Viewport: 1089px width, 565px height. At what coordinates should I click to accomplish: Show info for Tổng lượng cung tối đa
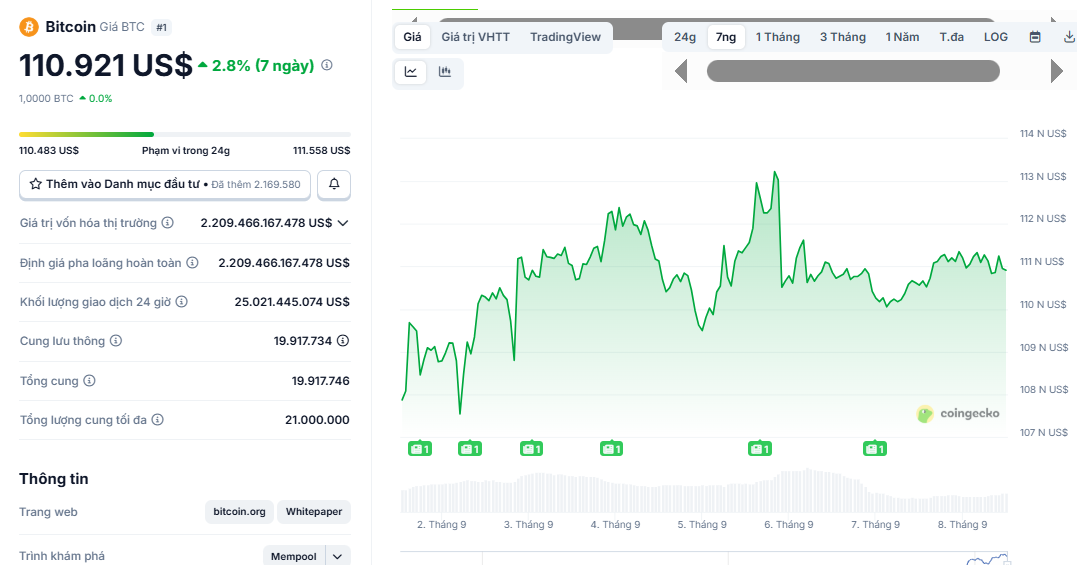[x=158, y=420]
